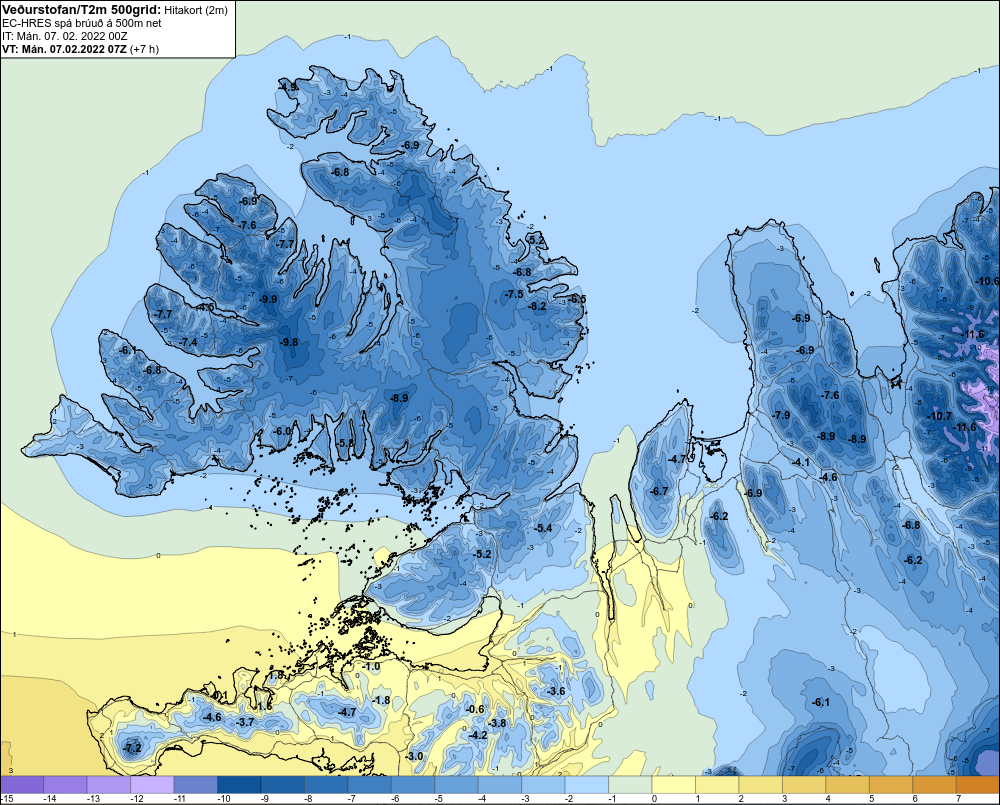This screenshot has width=1000, height=805.
Task: Click the '-5.4' temperature value
Action: [x=543, y=528]
